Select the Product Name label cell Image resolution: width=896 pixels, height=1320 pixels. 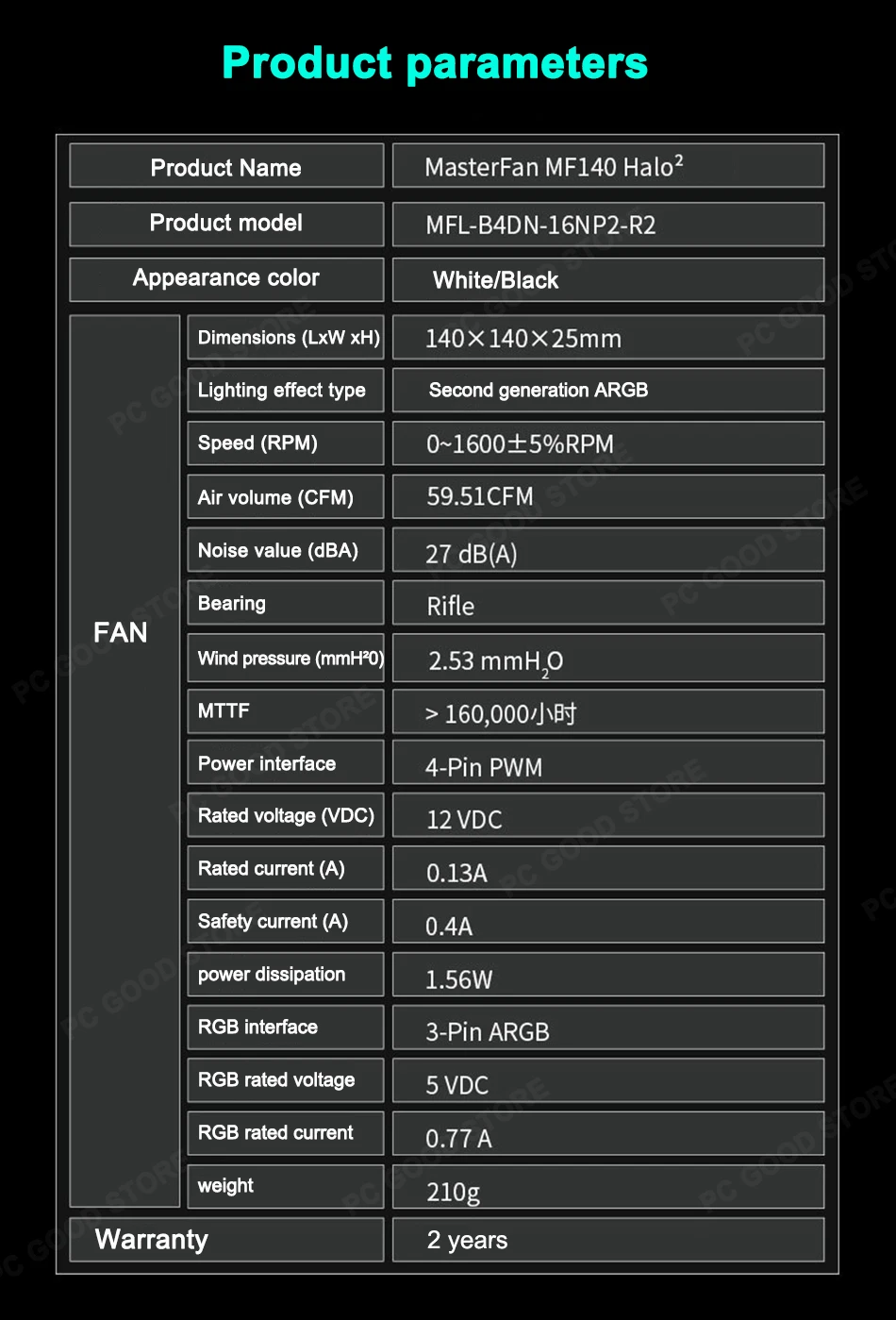226,167
